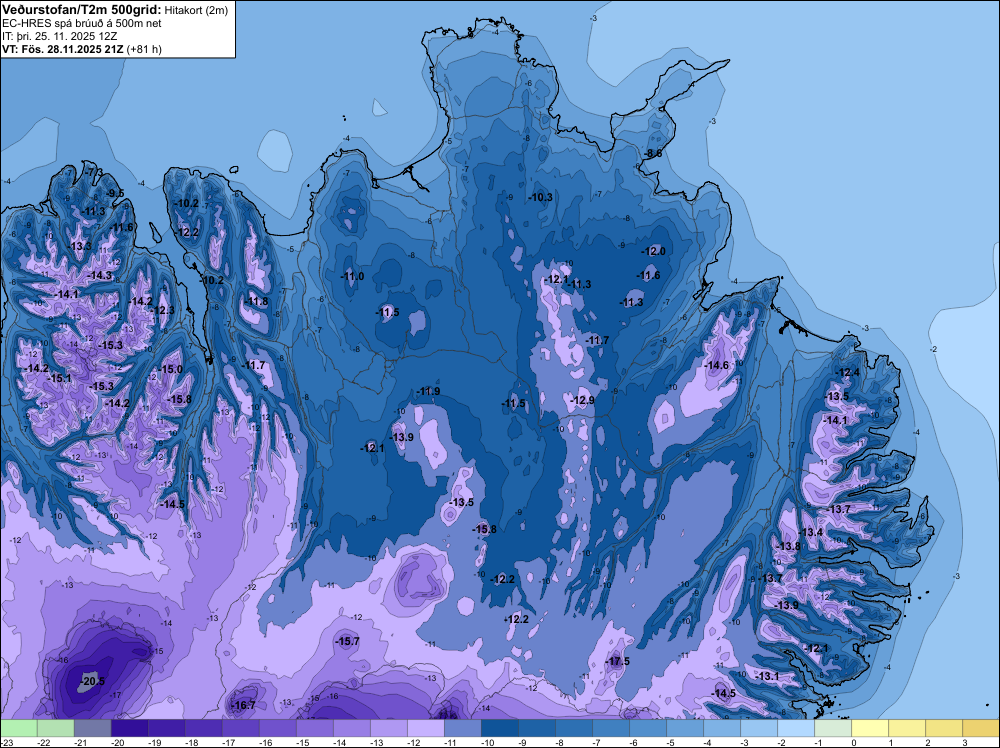Click the 'Hitakort (2m)' label in the header
The width and height of the screenshot is (1000, 748).
coord(196,10)
